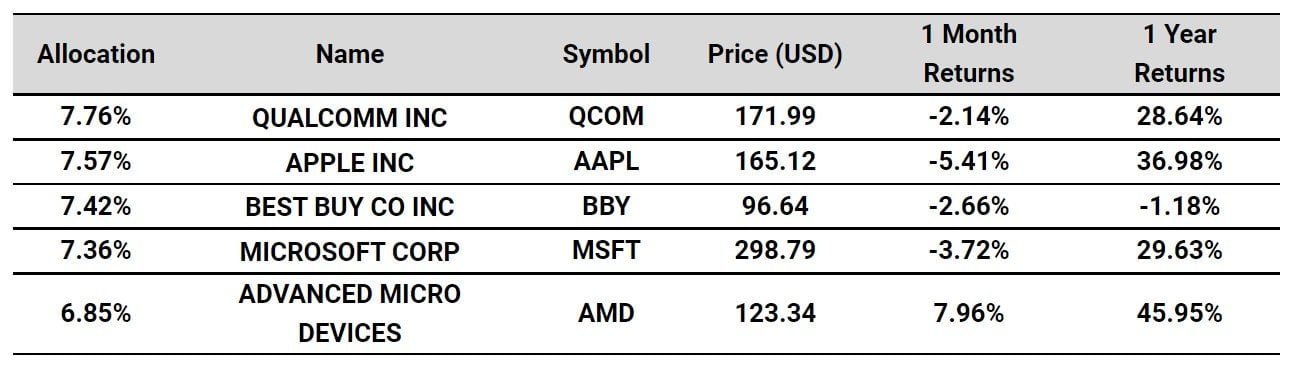Screen dimensions: 1294x369
Task: Select ADVANCED MICRO DEVICES cell
Action: (x=350, y=313)
